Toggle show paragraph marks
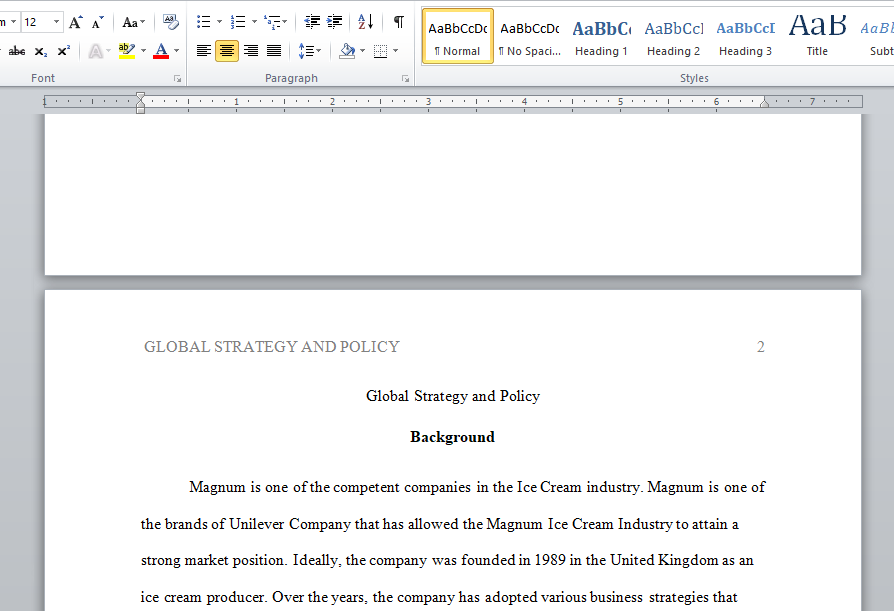 coord(399,22)
